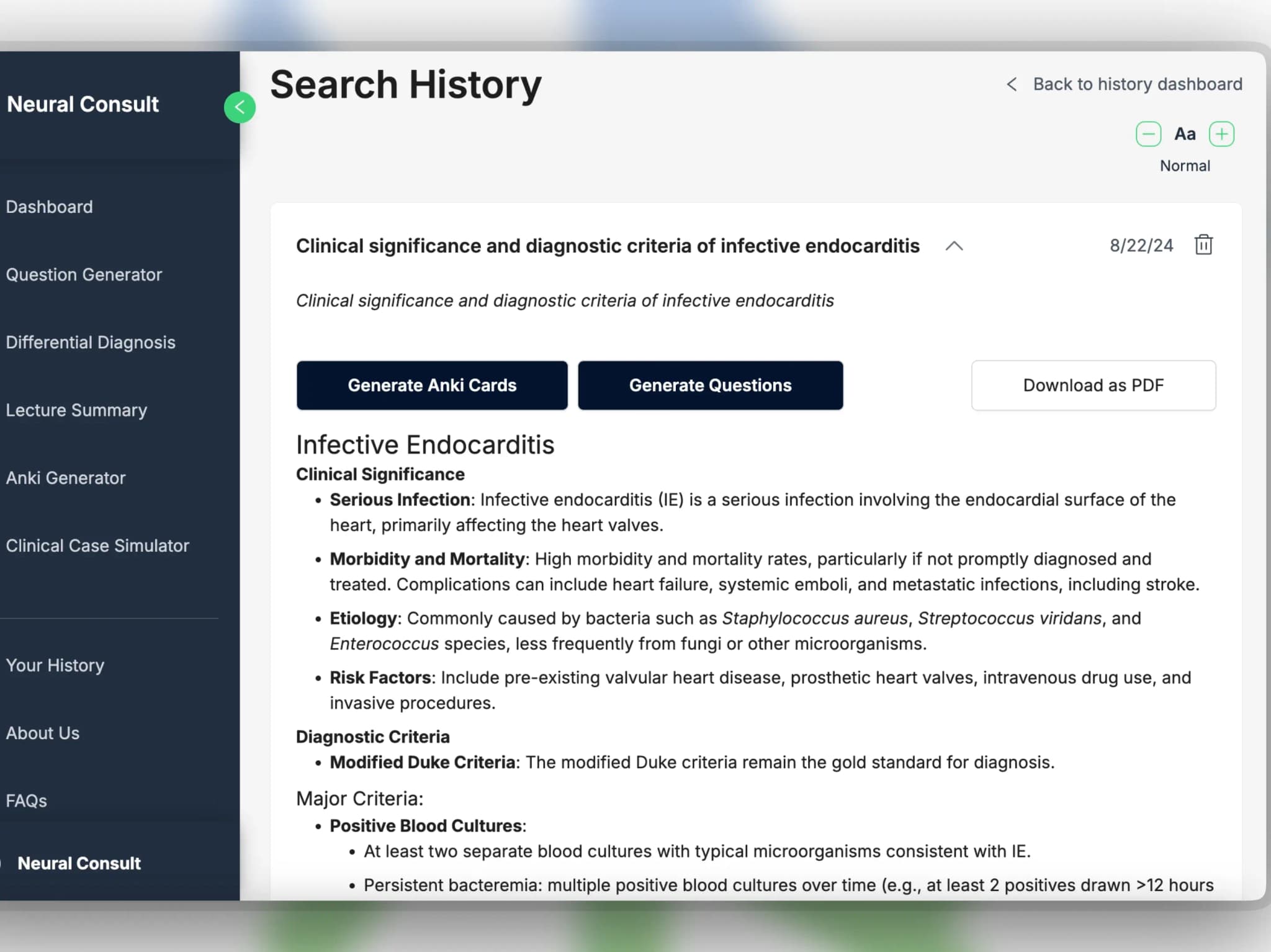This screenshot has width=1271, height=952.
Task: Click the Question Generator sidebar icon
Action: (84, 274)
